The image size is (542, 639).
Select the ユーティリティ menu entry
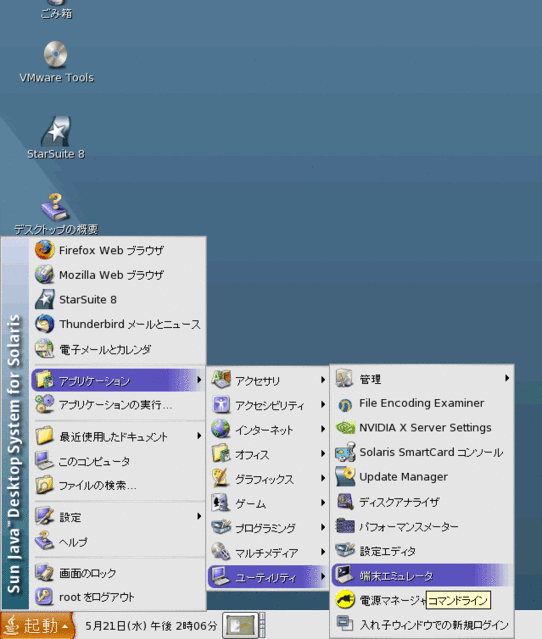pos(269,577)
